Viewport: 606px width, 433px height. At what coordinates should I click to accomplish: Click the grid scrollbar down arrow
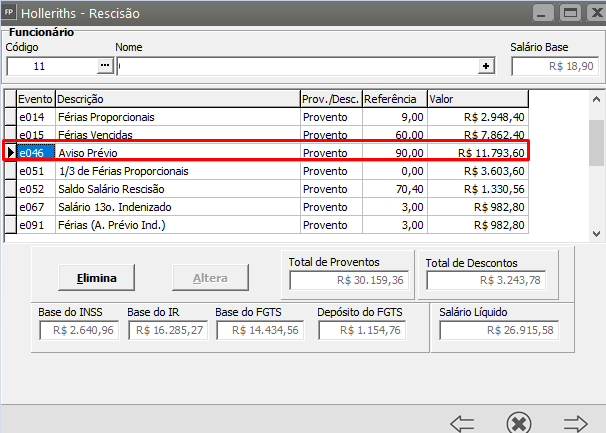point(596,234)
